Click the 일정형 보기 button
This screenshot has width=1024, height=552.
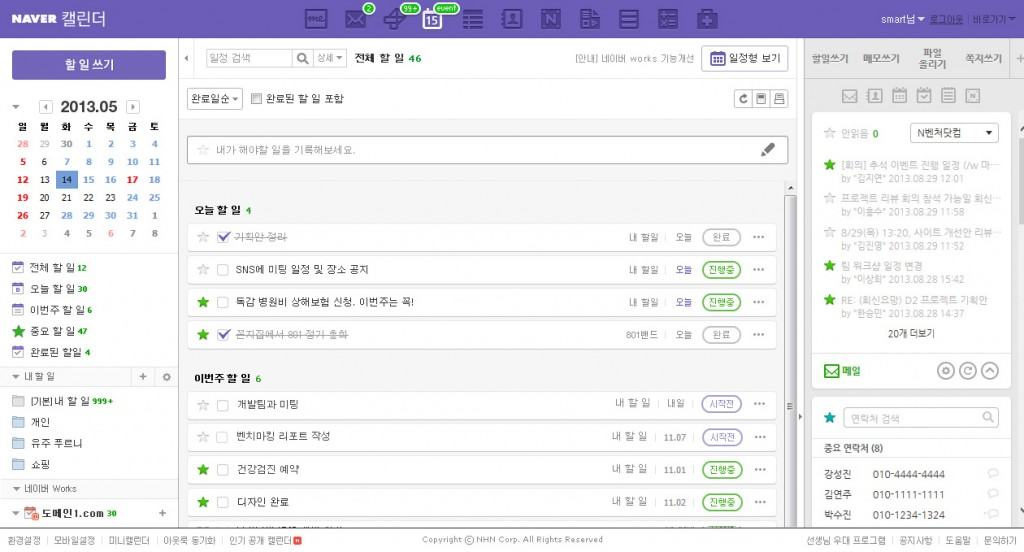pyautogui.click(x=744, y=59)
